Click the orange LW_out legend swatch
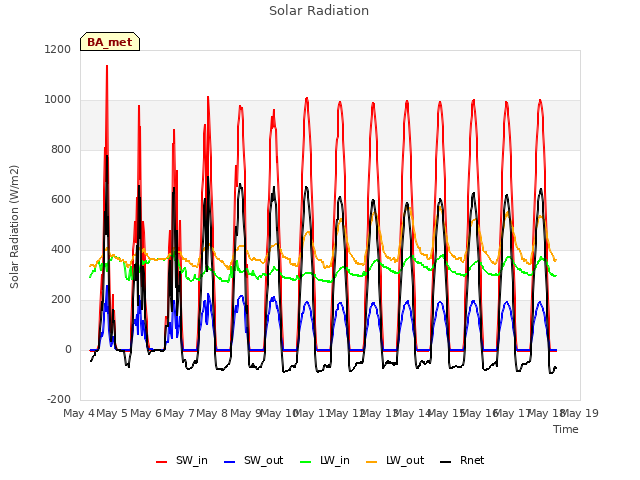Image resolution: width=640 pixels, height=480 pixels. [x=372, y=462]
